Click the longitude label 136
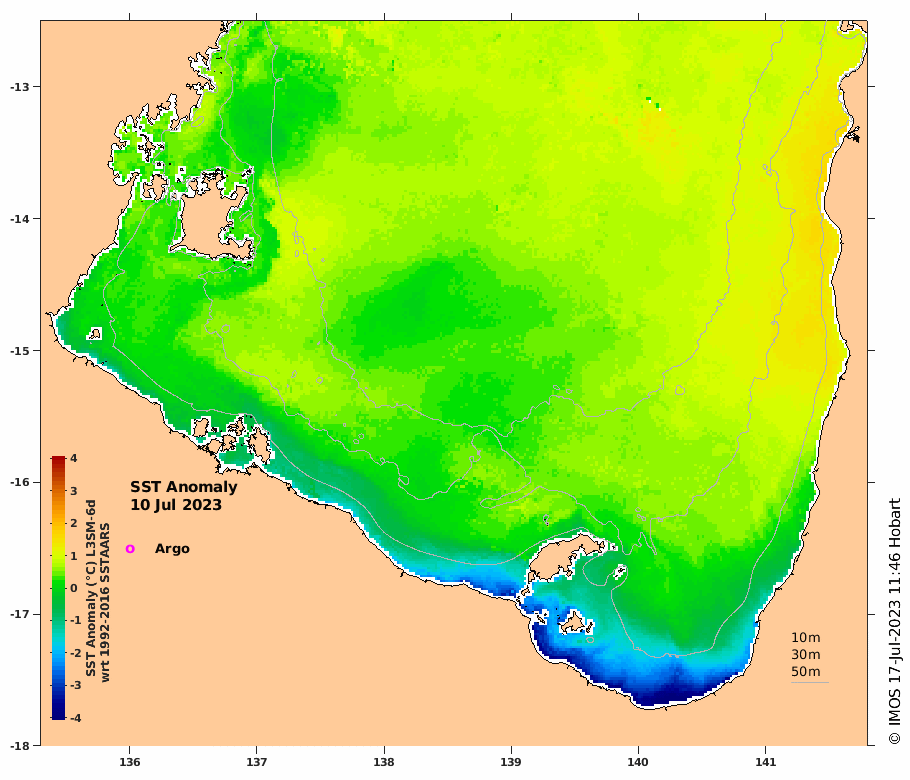The height and width of the screenshot is (780, 910). (129, 762)
